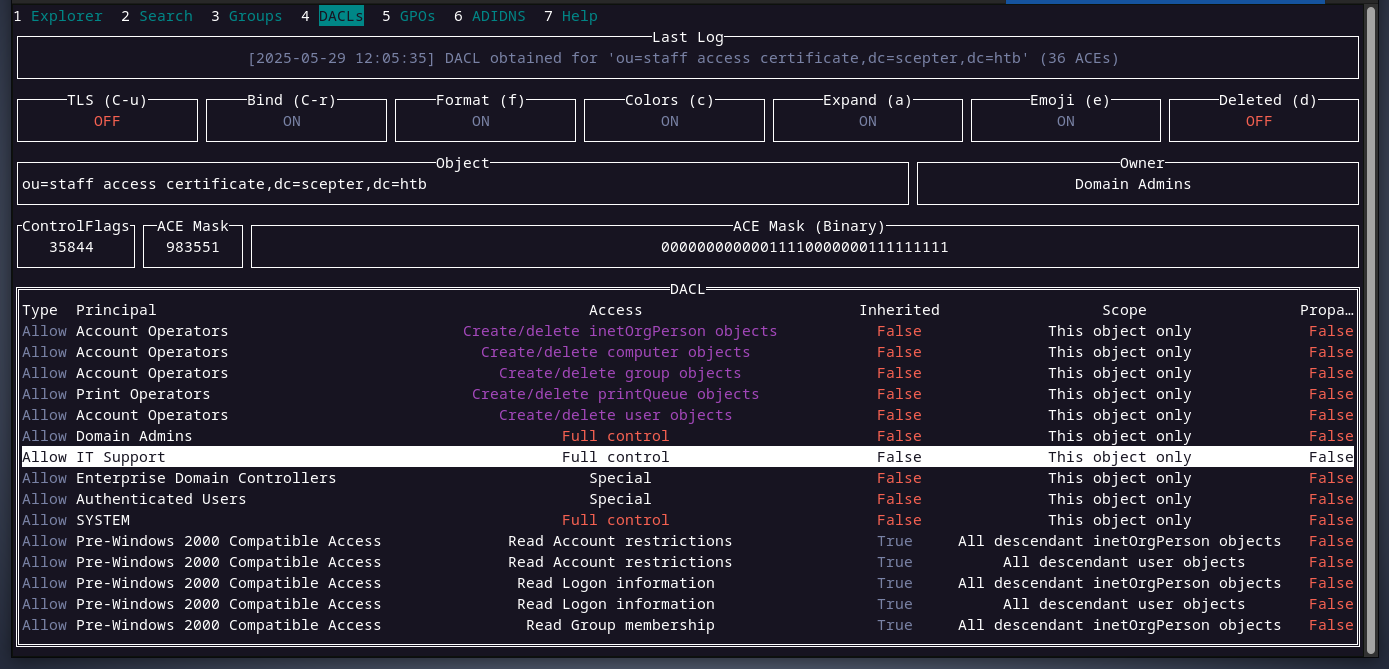Open the Search tab
This screenshot has width=1389, height=669.
165,16
